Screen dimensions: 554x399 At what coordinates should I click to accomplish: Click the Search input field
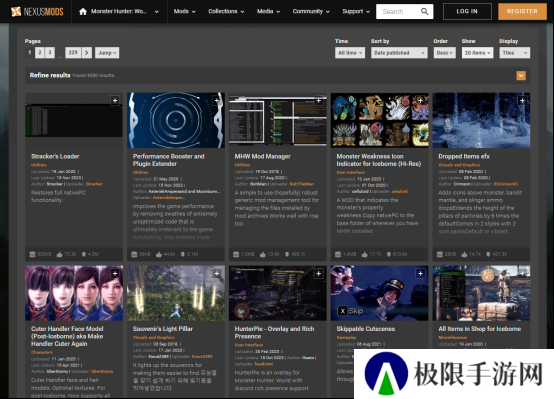[399, 11]
